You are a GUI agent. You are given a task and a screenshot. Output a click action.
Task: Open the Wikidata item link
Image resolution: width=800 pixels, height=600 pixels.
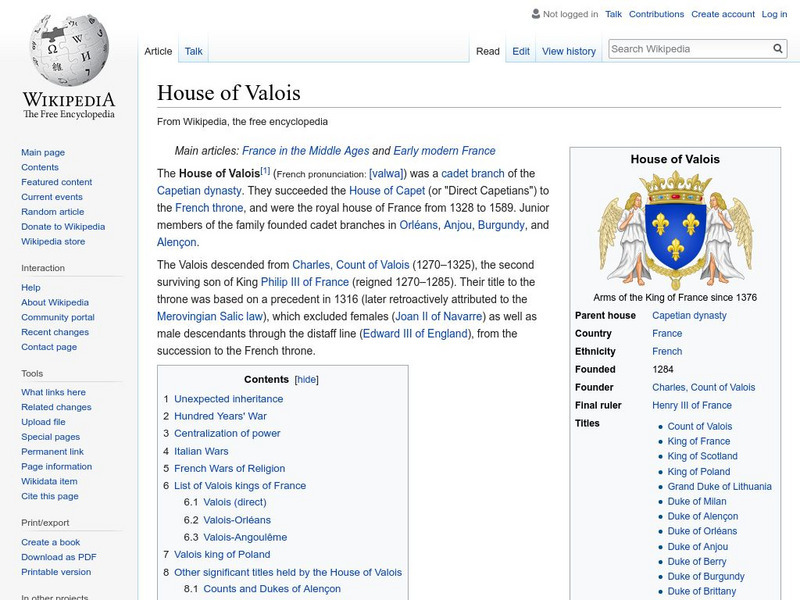[x=49, y=481]
